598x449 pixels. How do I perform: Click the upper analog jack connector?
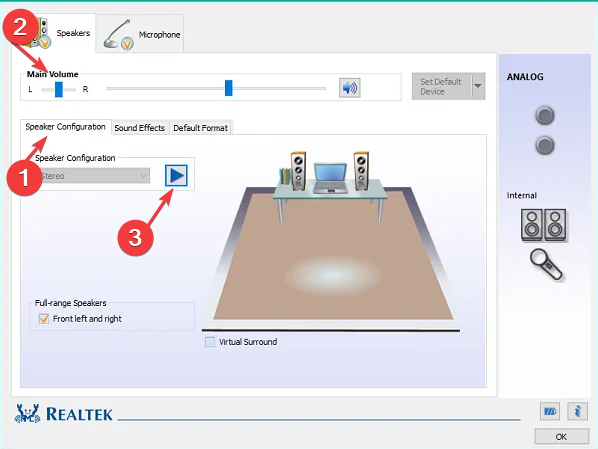coord(545,116)
